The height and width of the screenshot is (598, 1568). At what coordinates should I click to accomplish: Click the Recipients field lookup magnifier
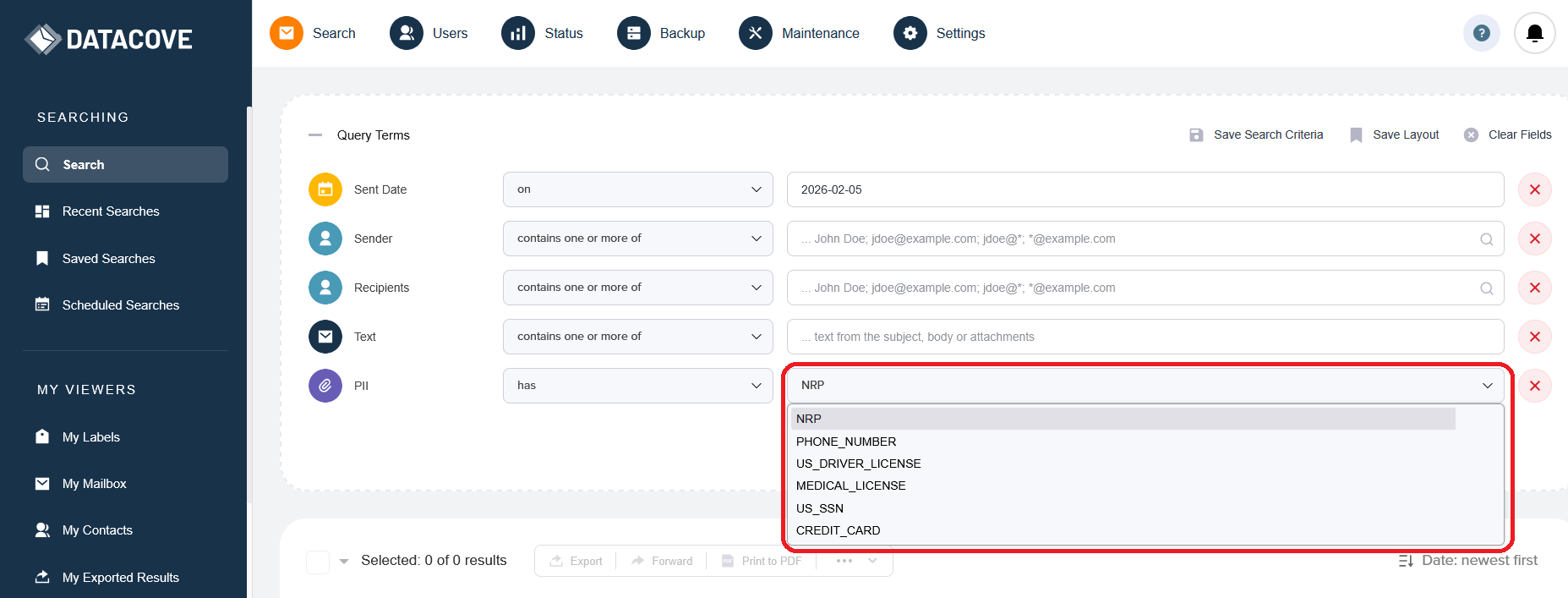click(1487, 288)
